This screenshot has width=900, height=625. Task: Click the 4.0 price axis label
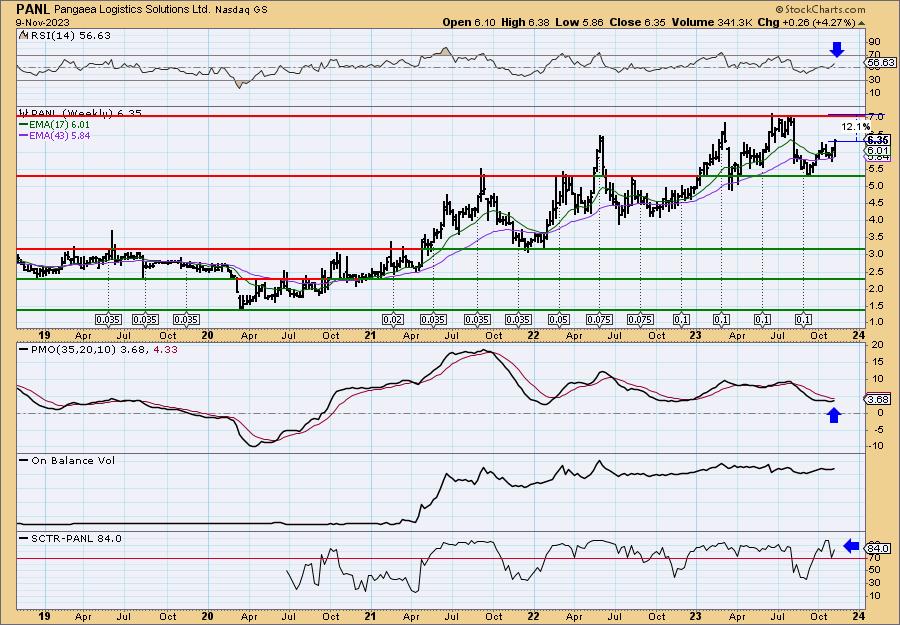pos(875,220)
